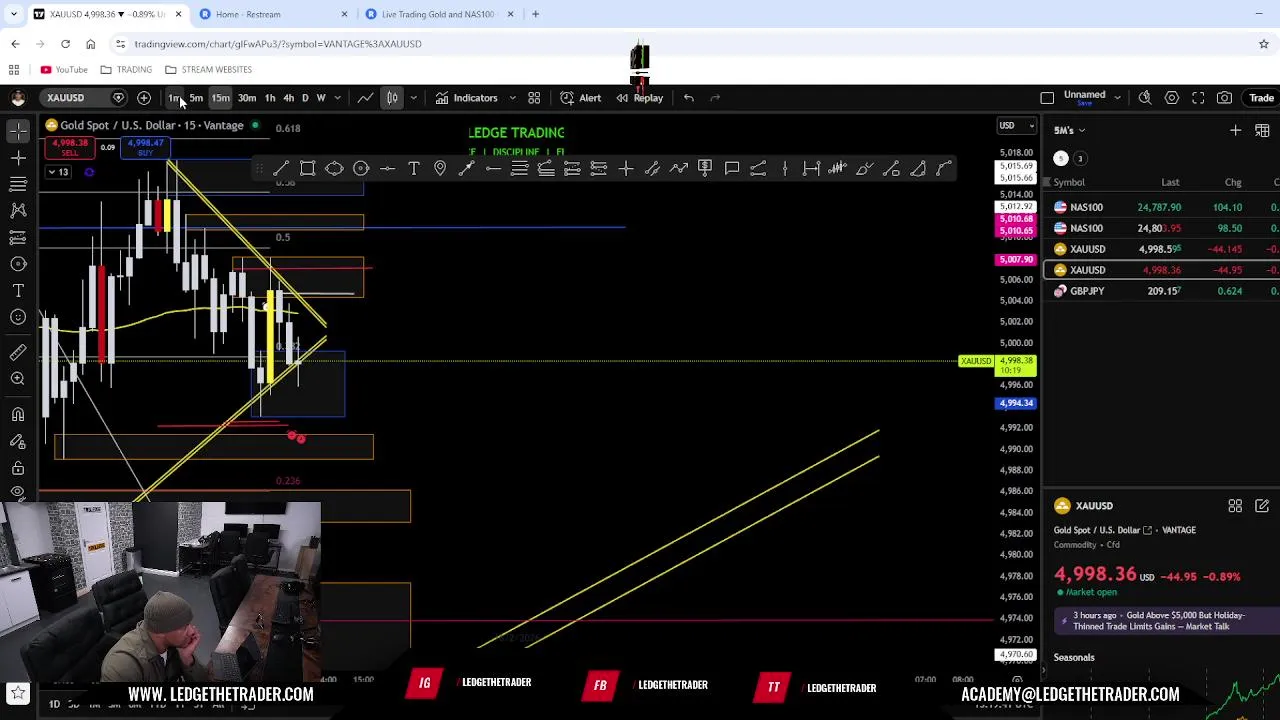Open the select layout square icon

(1047, 98)
